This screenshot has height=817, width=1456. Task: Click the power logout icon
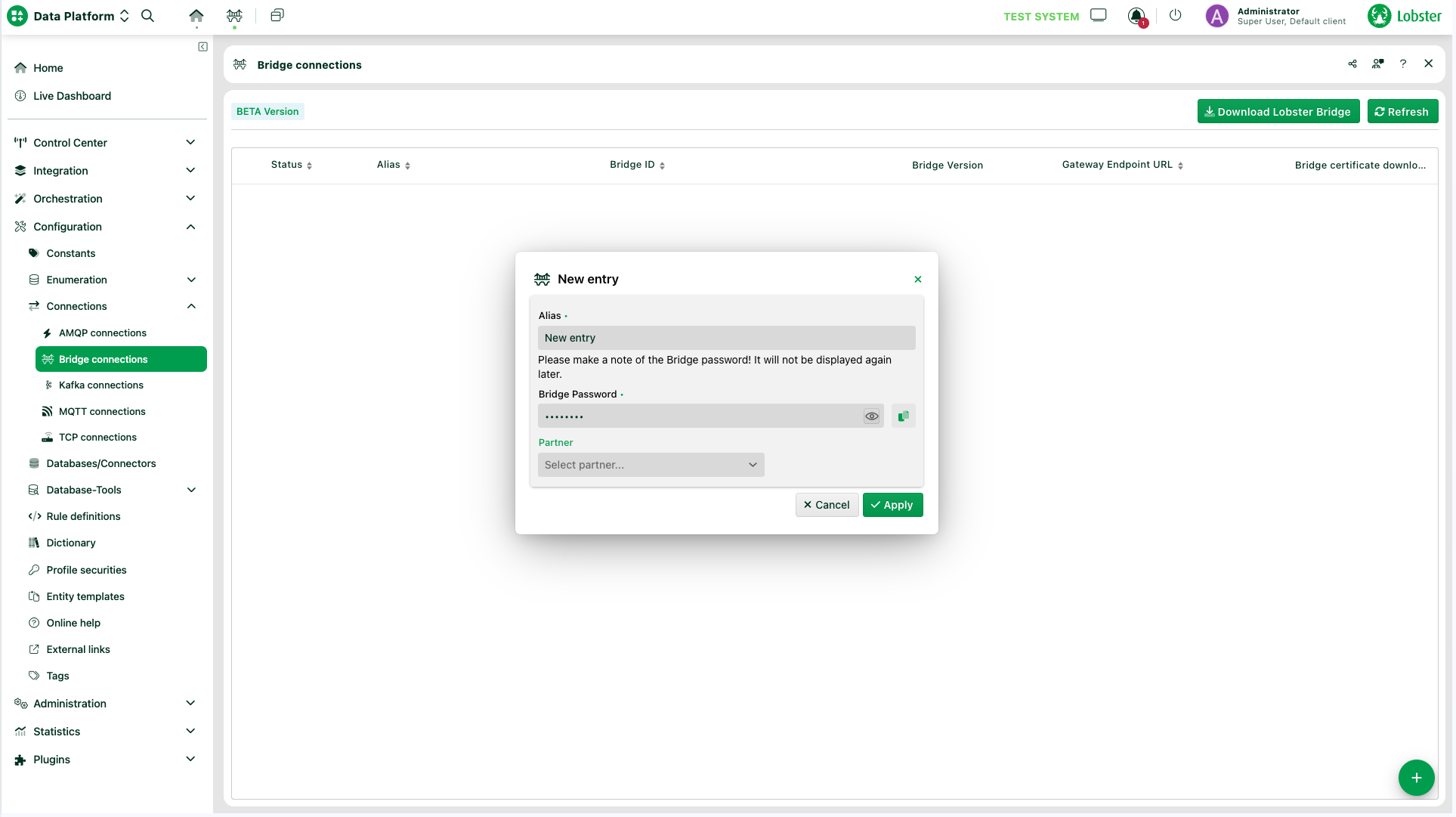pyautogui.click(x=1175, y=16)
